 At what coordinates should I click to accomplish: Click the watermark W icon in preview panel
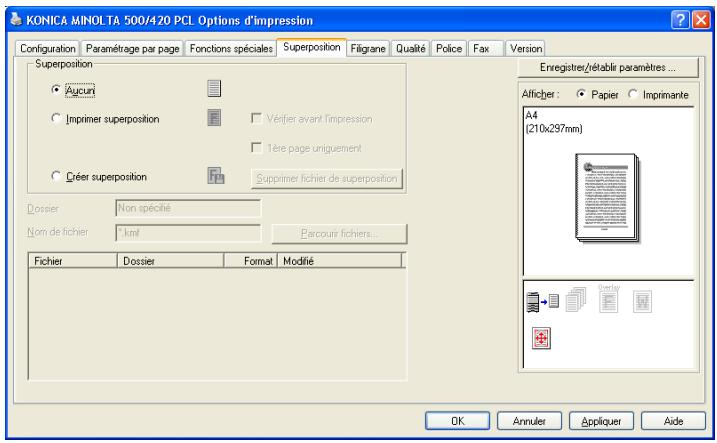[642, 302]
